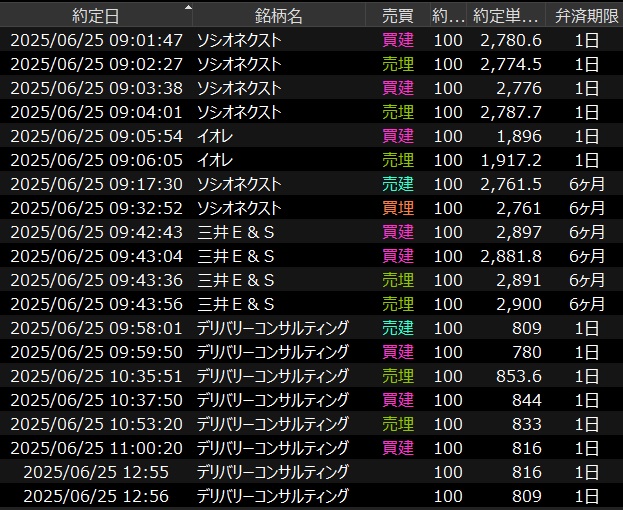Image resolution: width=623 pixels, height=510 pixels.
Task: Select timestamp 2025/06/25 09:32:52
Action: point(97,208)
